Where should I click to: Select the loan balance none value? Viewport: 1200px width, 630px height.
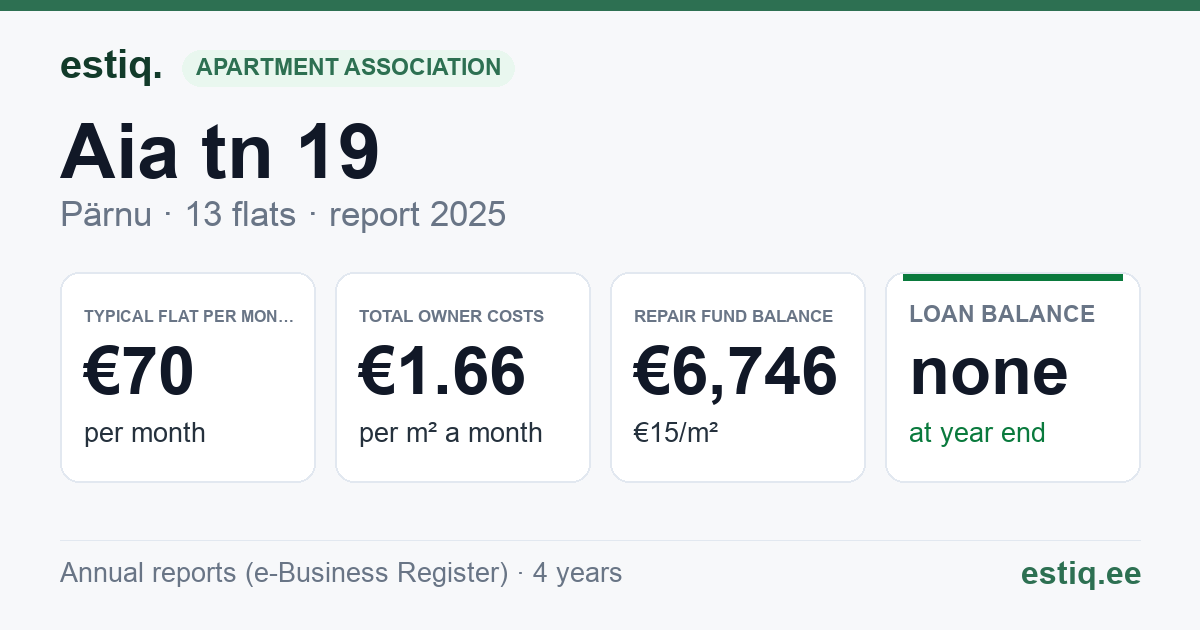click(x=989, y=372)
